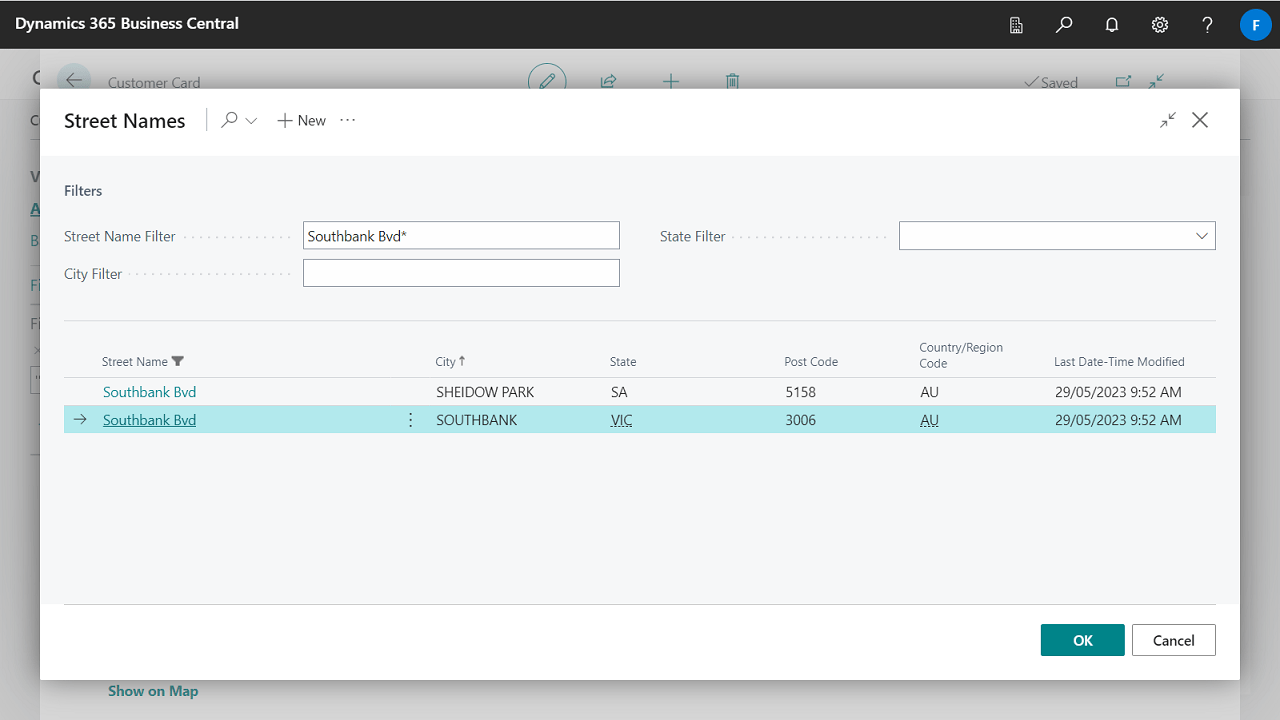The width and height of the screenshot is (1280, 720).
Task: Open Southbank Bvd link in SHEIDOW PARK row
Action: click(149, 392)
